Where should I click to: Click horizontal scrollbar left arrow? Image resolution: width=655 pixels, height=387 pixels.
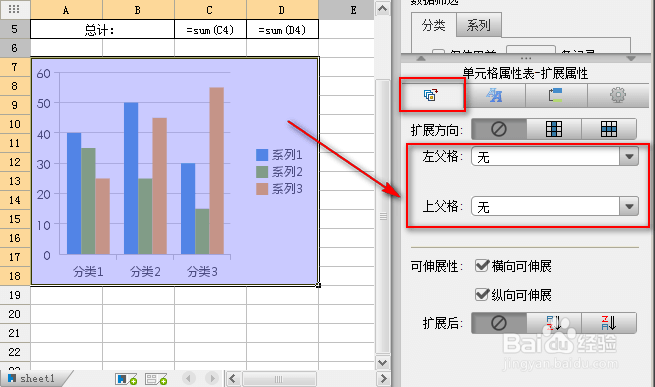pyautogui.click(x=233, y=379)
